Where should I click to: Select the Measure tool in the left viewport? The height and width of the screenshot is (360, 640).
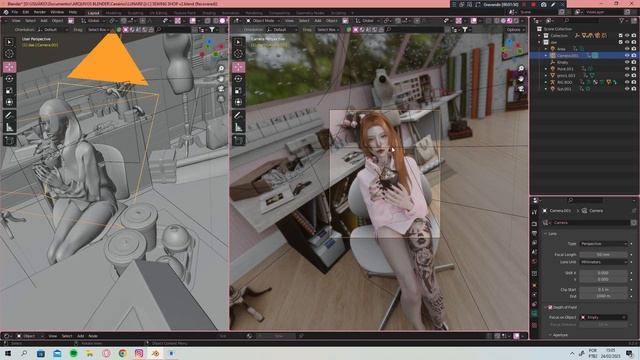click(9, 127)
